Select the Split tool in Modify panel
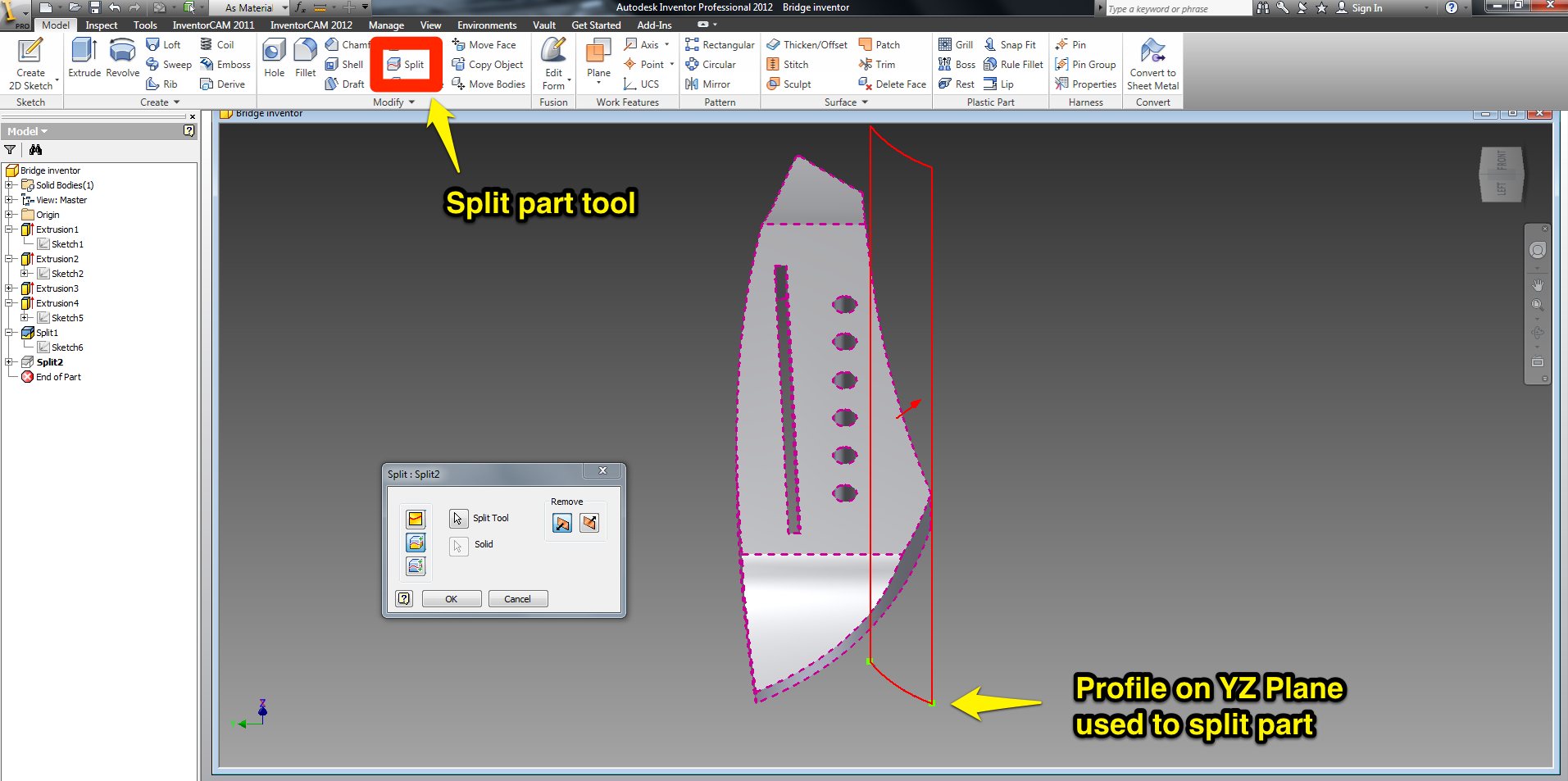The width and height of the screenshot is (1568, 781). click(x=406, y=64)
